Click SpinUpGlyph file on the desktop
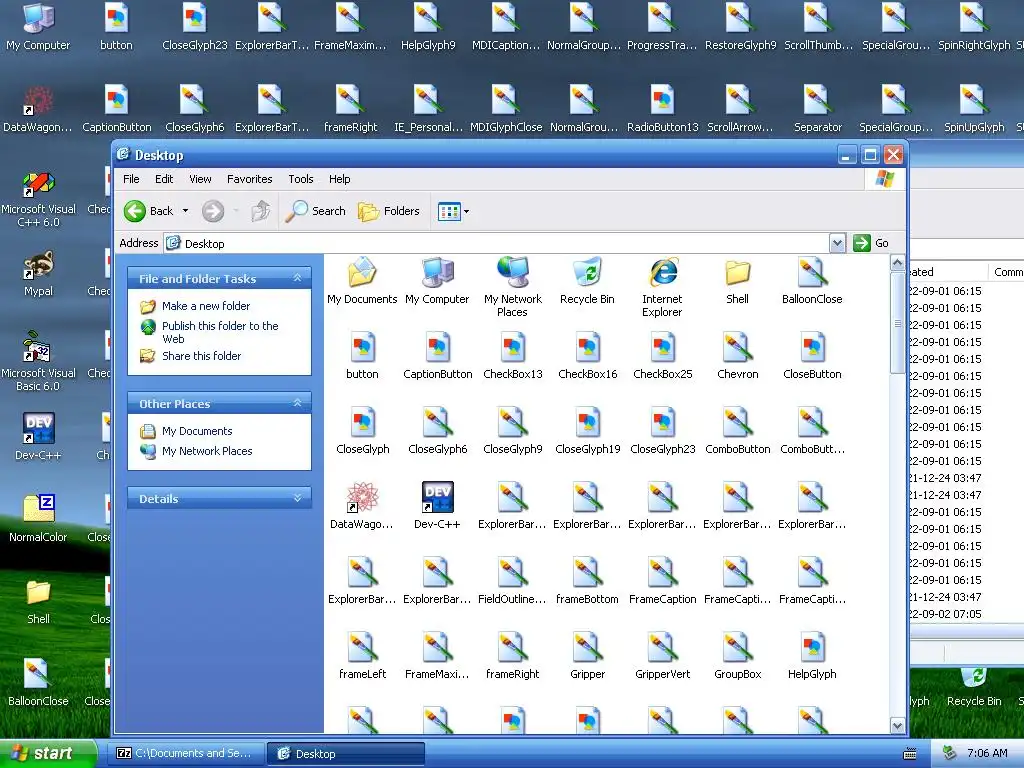Viewport: 1024px width, 768px height. (974, 109)
